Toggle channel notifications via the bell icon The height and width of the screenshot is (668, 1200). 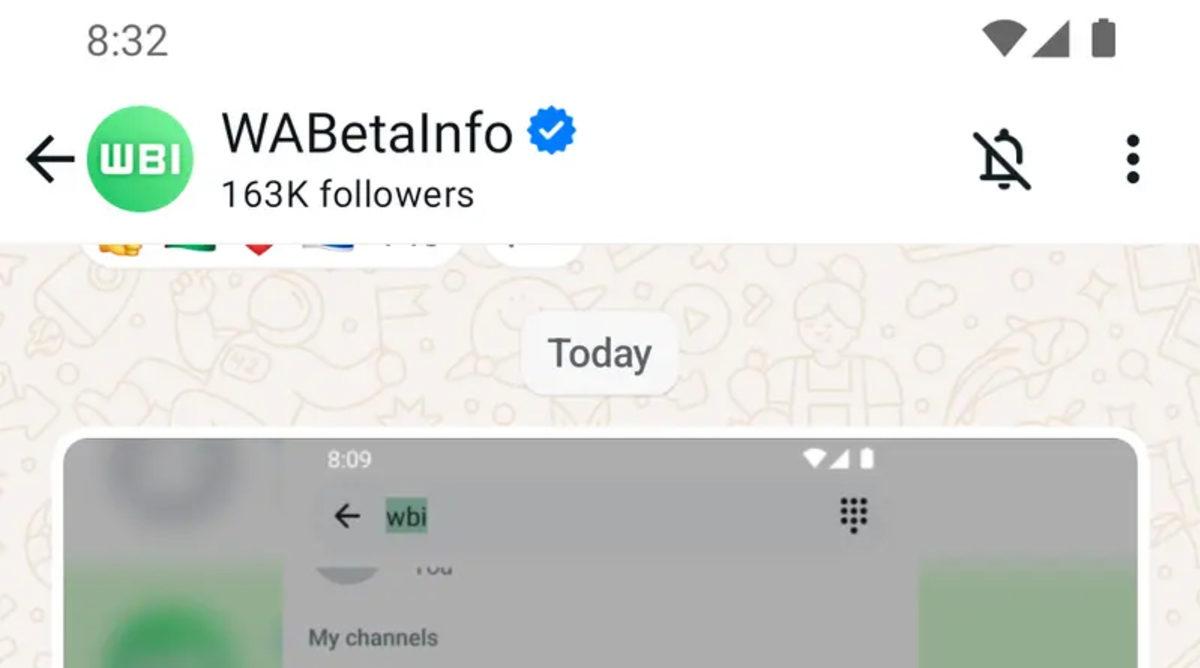[1003, 159]
